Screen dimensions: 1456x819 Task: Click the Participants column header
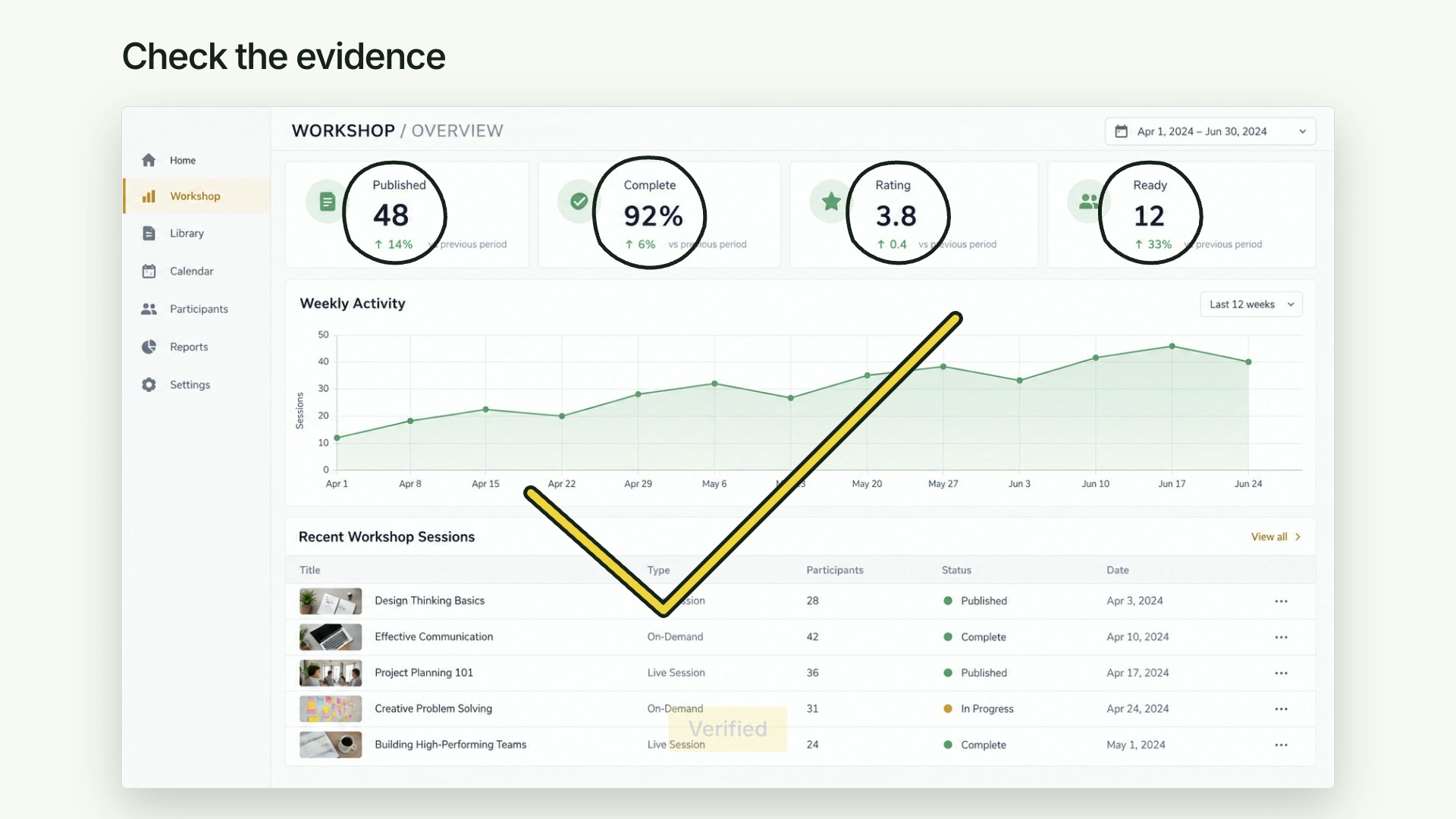click(835, 570)
